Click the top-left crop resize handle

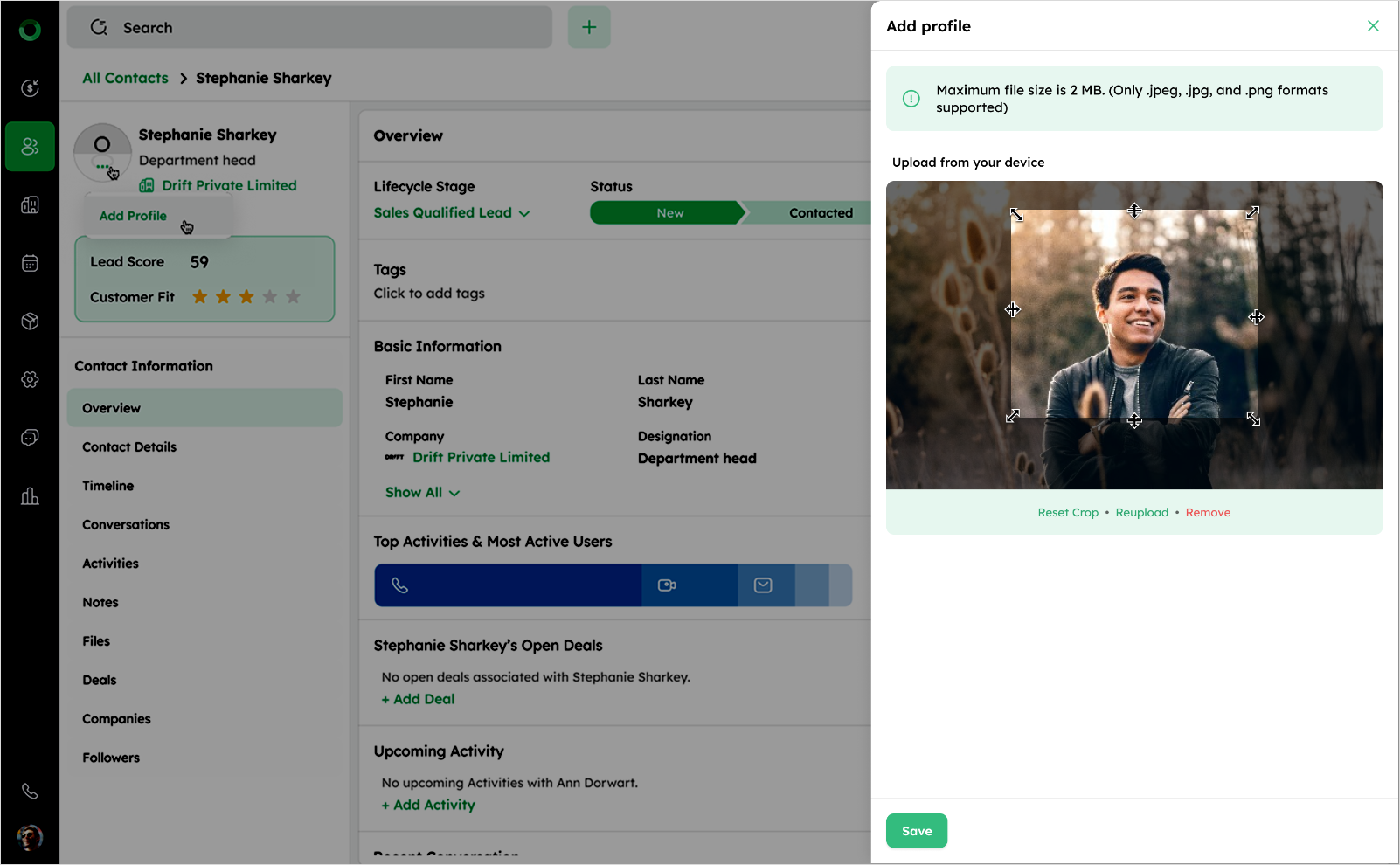(x=1016, y=214)
